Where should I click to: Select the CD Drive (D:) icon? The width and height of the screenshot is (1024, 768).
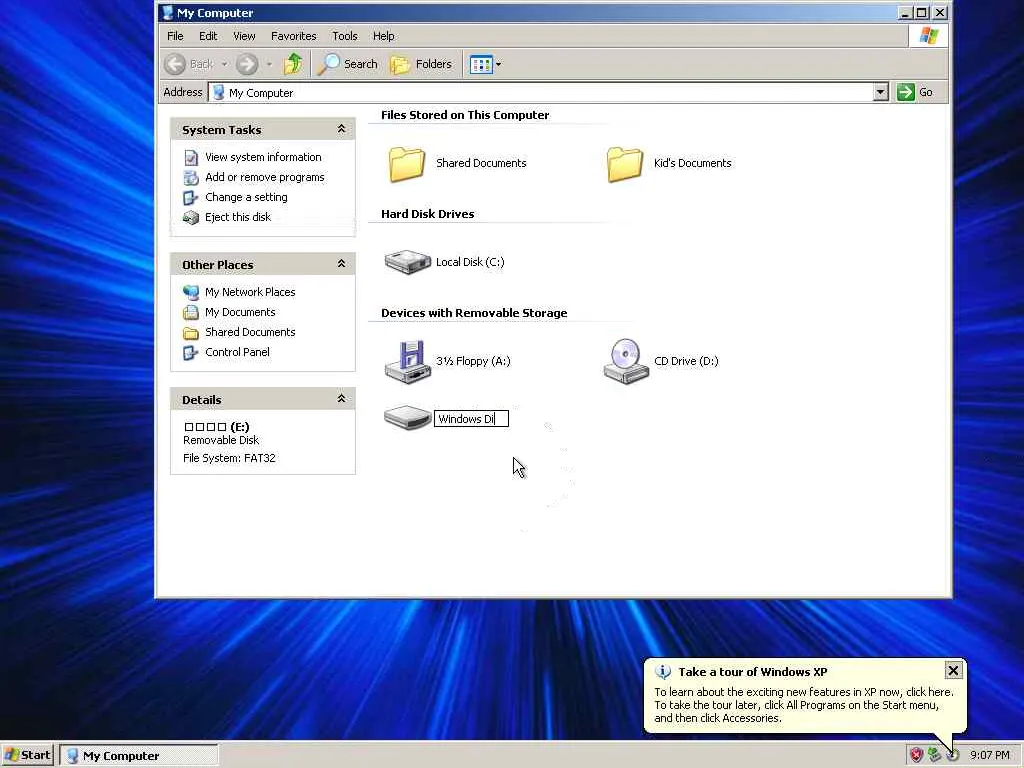click(x=626, y=361)
